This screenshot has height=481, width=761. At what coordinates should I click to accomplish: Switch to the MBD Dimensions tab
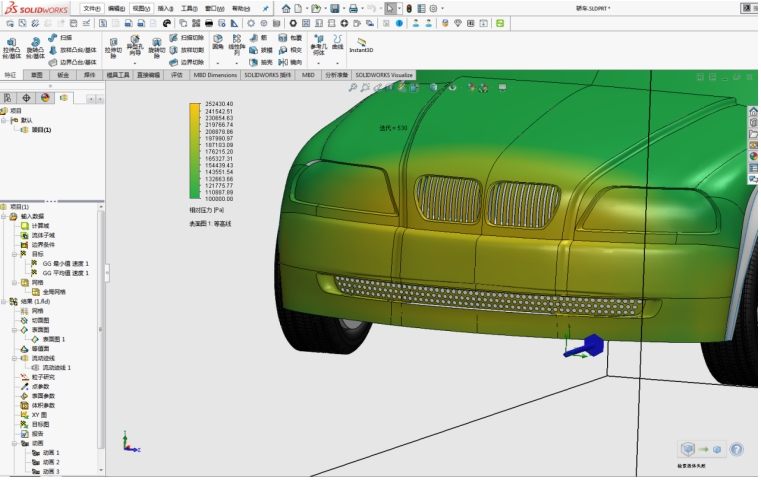tap(215, 74)
